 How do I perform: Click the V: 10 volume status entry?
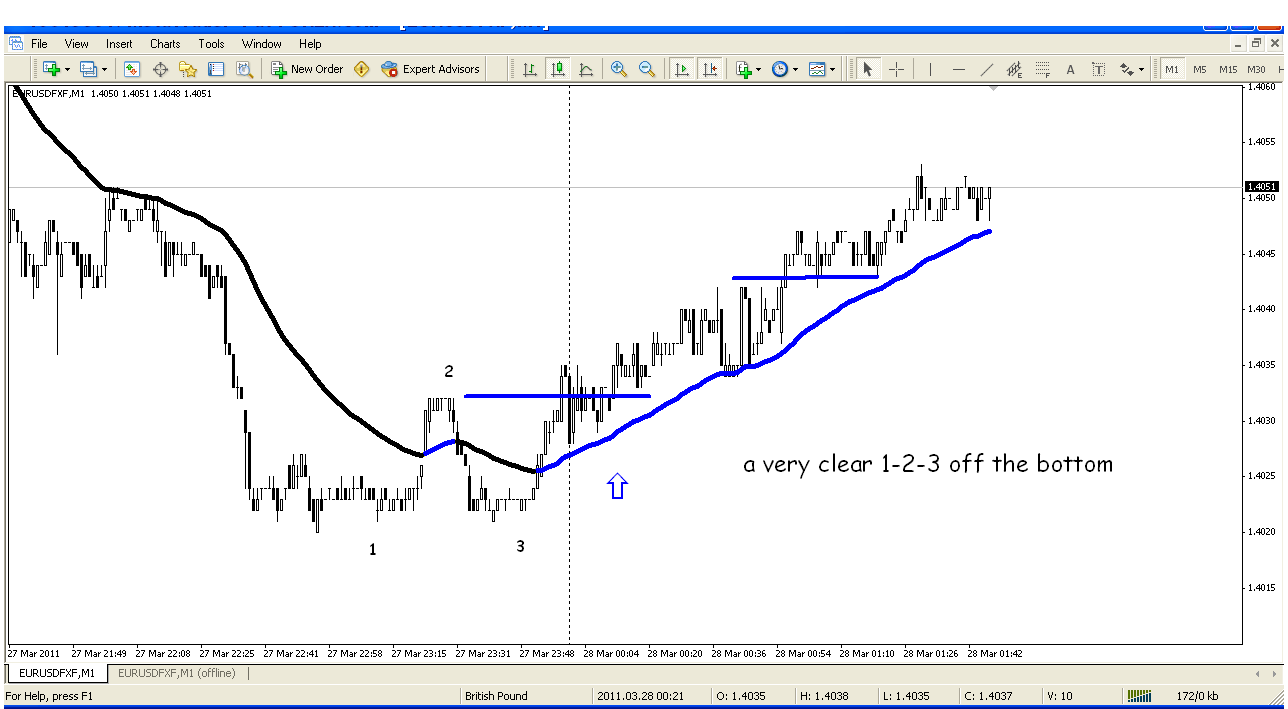tap(1058, 696)
